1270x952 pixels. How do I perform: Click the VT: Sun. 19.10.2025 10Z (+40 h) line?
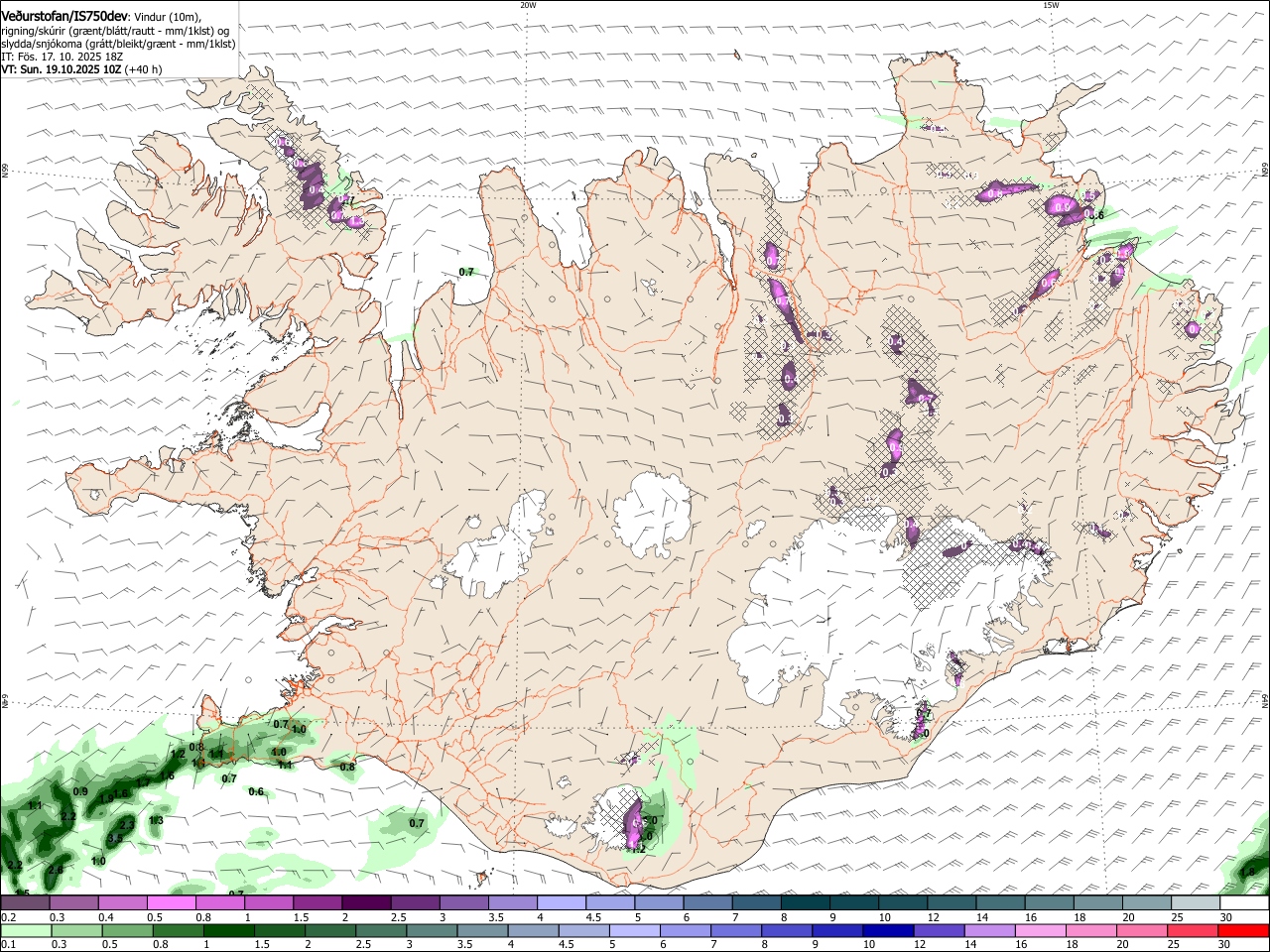(x=81, y=70)
